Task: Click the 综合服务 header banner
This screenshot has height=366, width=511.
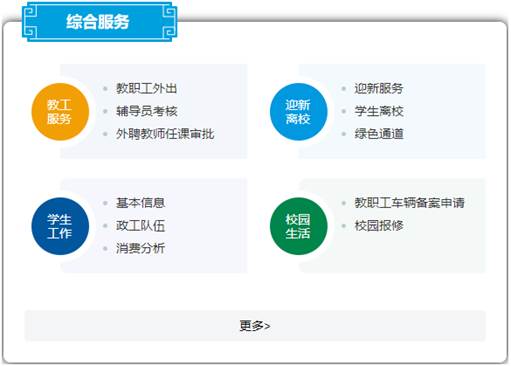Action: click(x=99, y=22)
